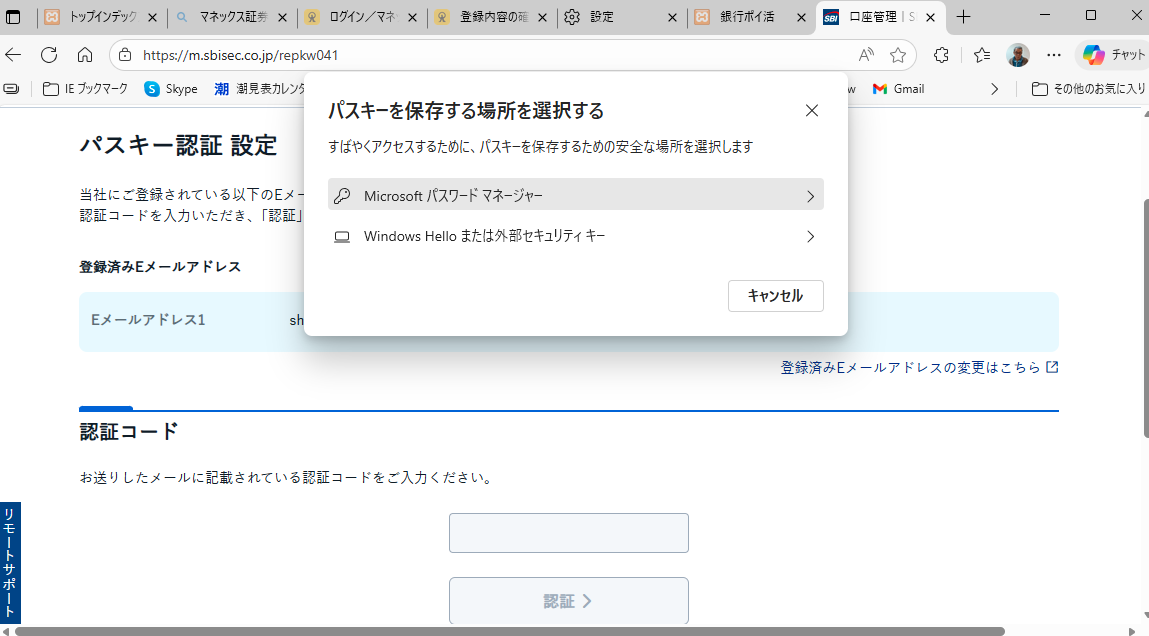
Task: Click the user profile avatar
Action: pos(1018,55)
